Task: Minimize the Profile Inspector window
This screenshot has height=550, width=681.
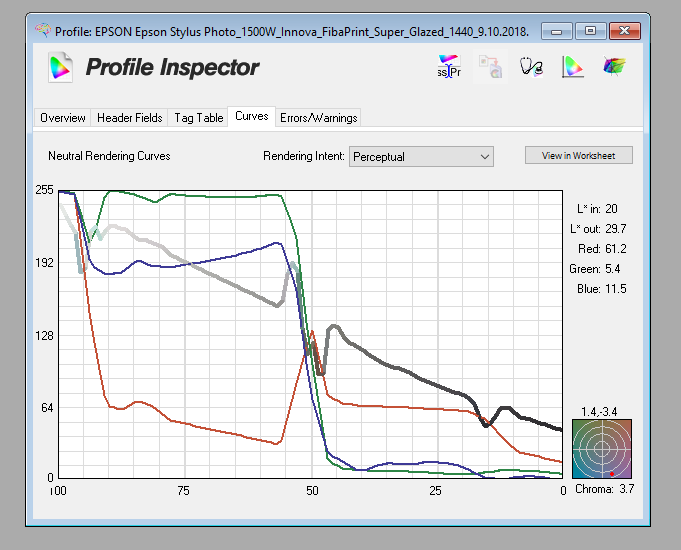Action: 556,31
